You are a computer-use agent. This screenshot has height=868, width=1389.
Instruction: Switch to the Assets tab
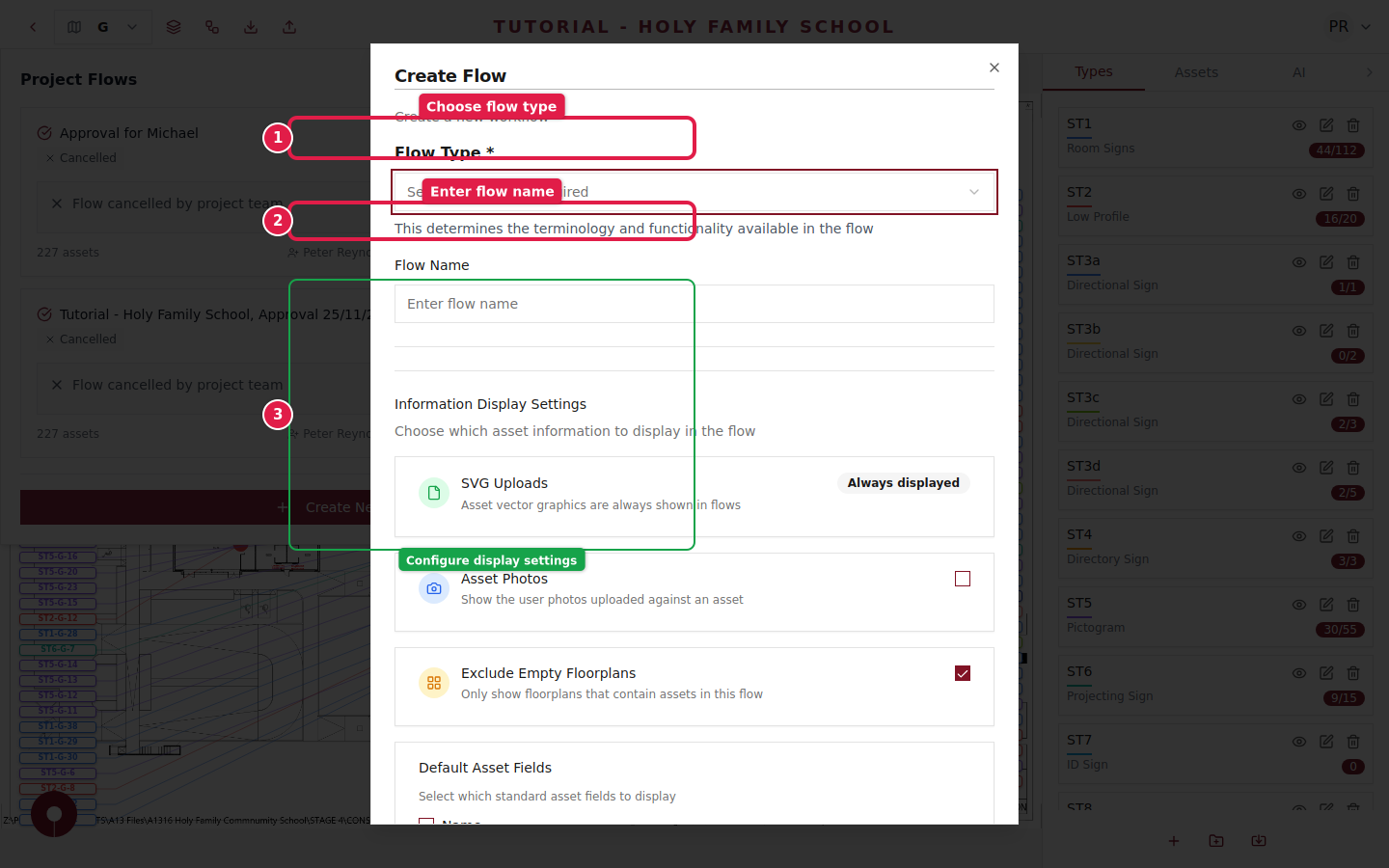coord(1196,72)
